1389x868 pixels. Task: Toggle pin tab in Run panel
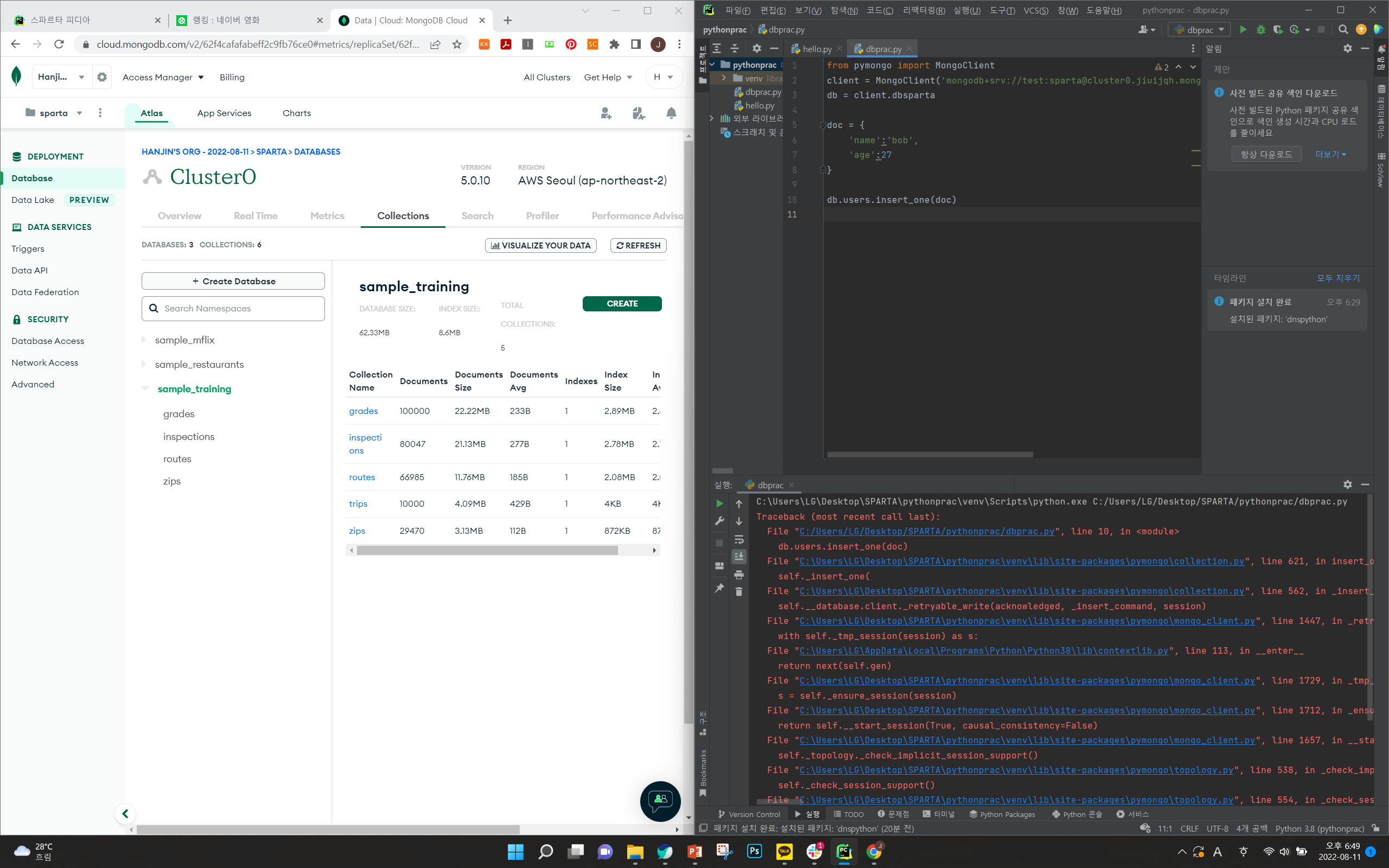pyautogui.click(x=719, y=588)
